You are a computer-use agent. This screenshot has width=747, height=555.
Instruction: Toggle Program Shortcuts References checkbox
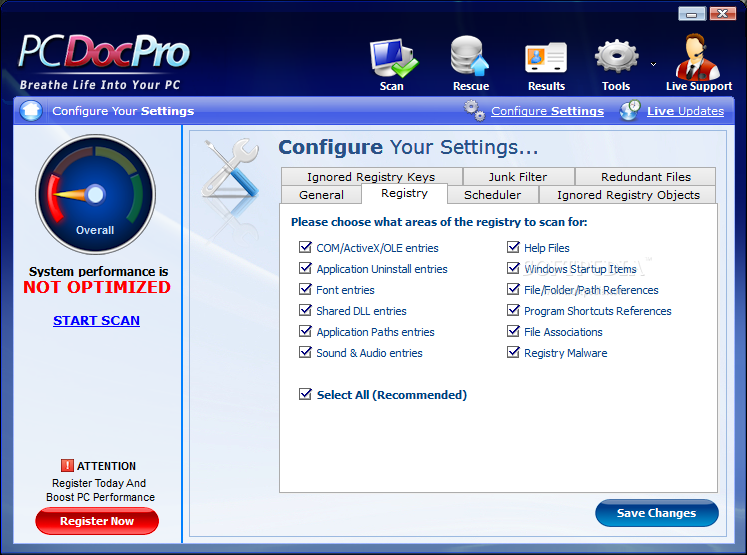513,310
